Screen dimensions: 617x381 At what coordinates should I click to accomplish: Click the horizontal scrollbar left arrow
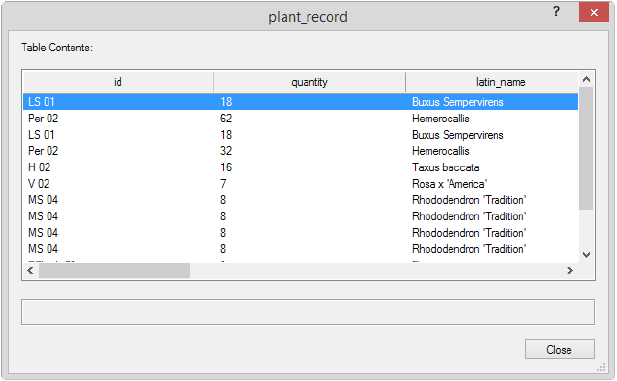30,270
